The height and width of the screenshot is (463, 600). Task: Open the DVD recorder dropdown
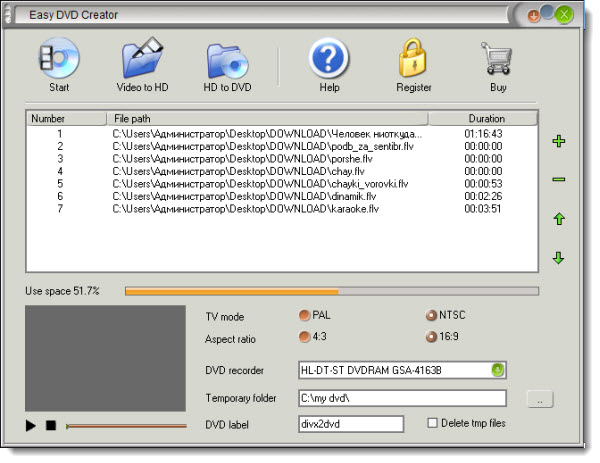point(497,370)
